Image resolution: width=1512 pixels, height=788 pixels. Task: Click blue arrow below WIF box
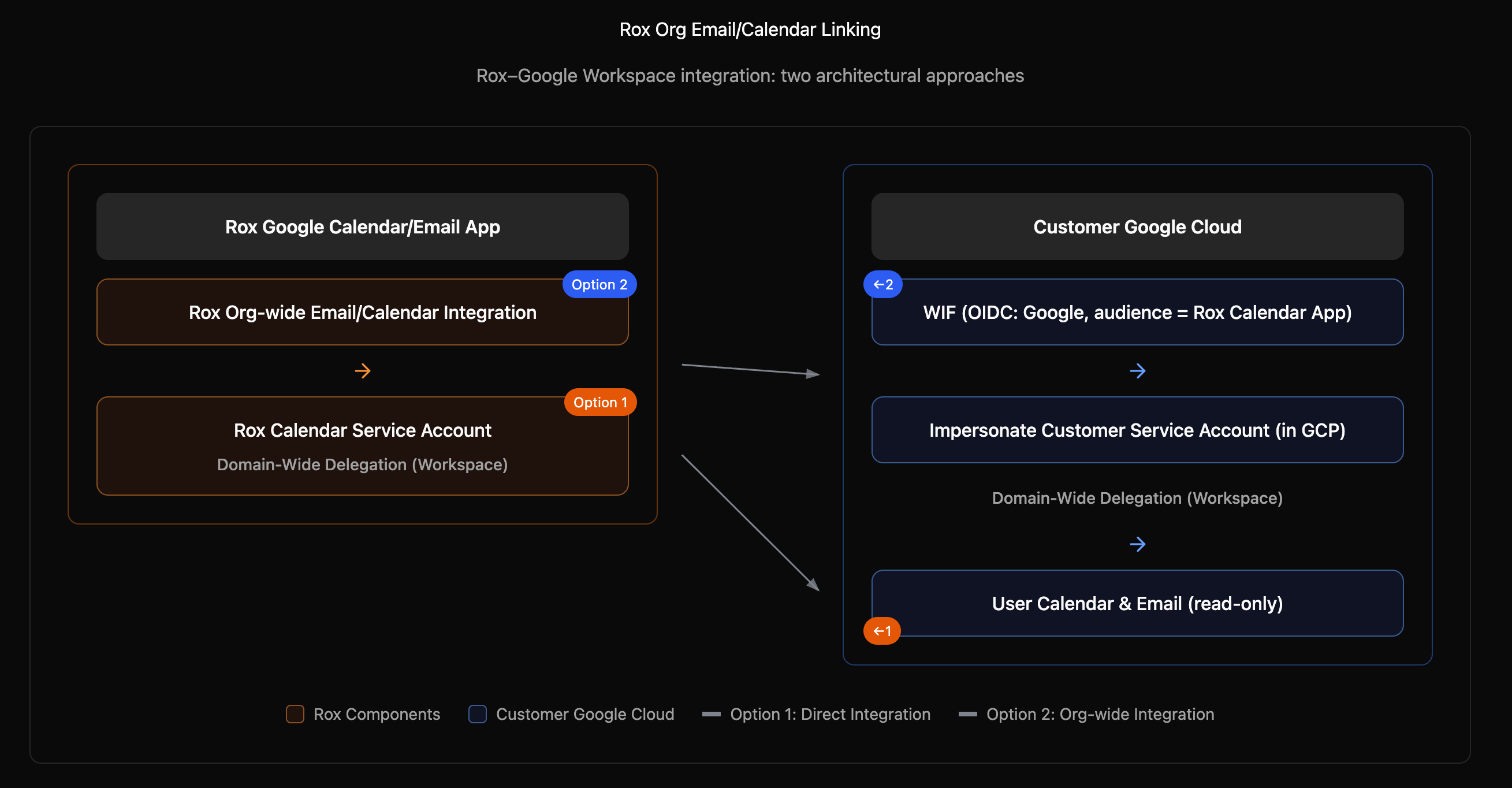[1137, 370]
